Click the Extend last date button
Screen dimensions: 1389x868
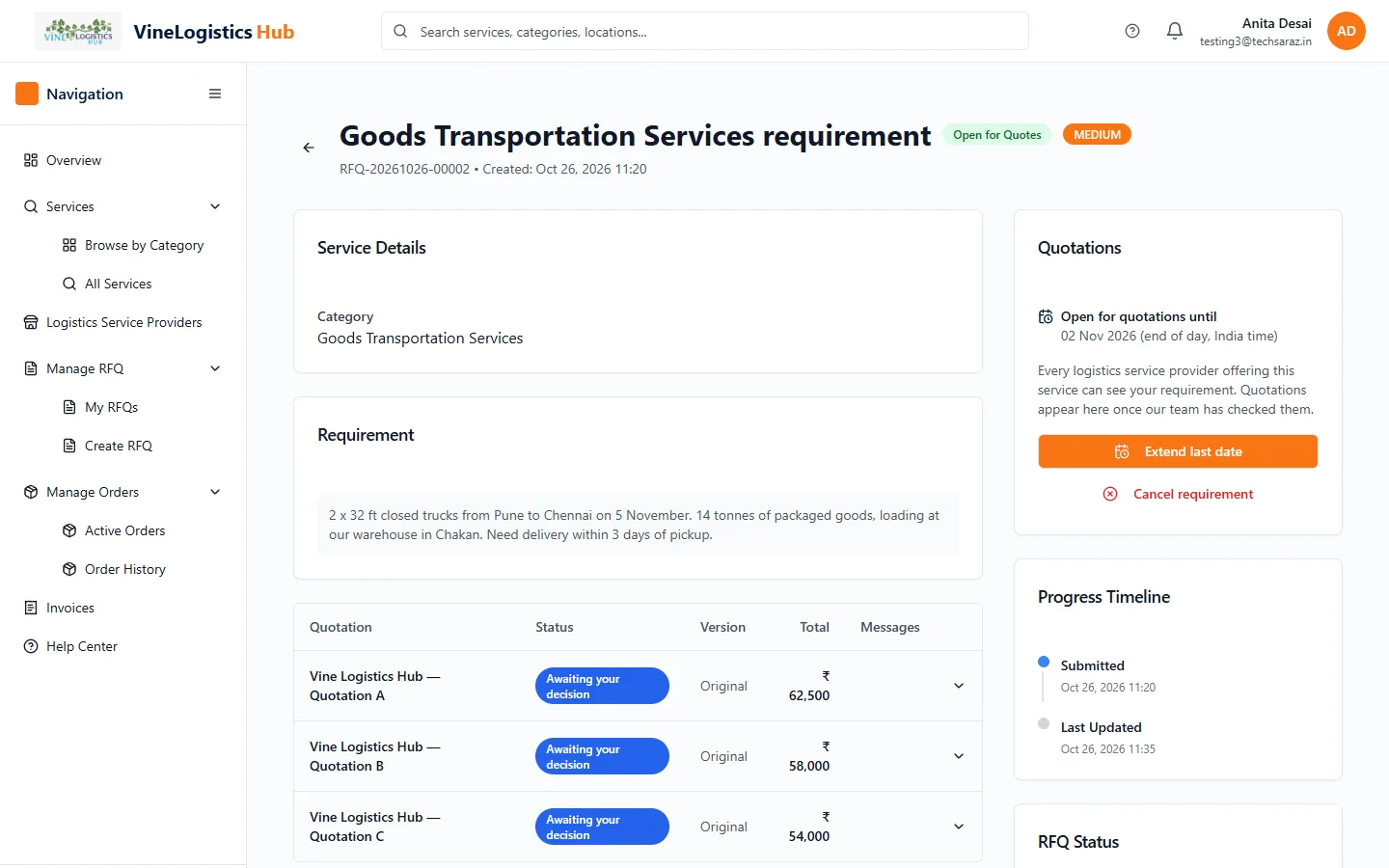(x=1178, y=451)
